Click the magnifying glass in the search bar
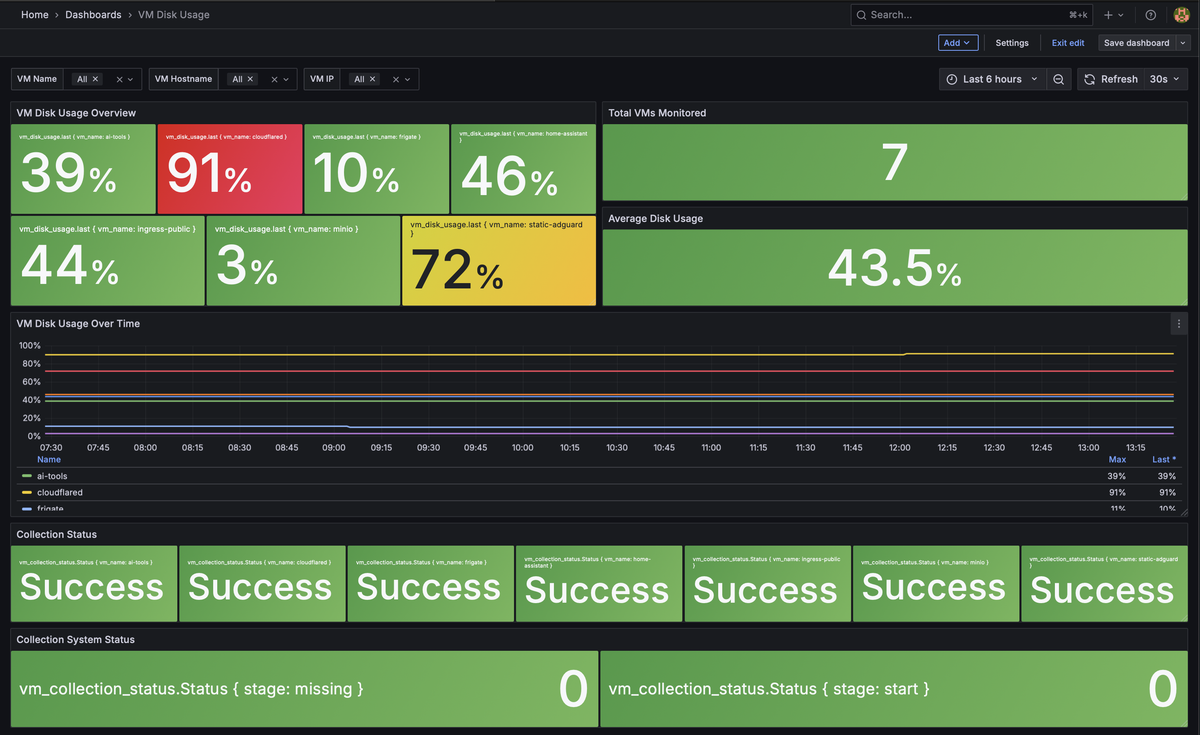 click(861, 15)
